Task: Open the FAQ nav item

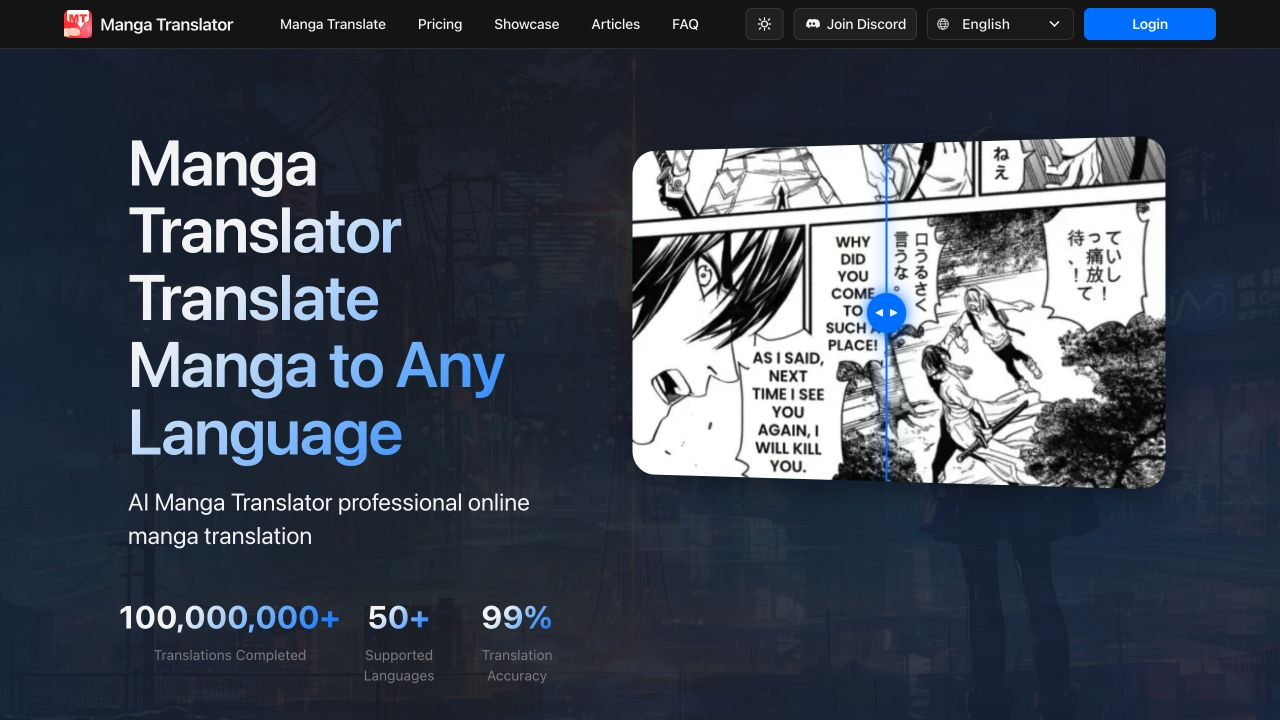Action: click(685, 24)
